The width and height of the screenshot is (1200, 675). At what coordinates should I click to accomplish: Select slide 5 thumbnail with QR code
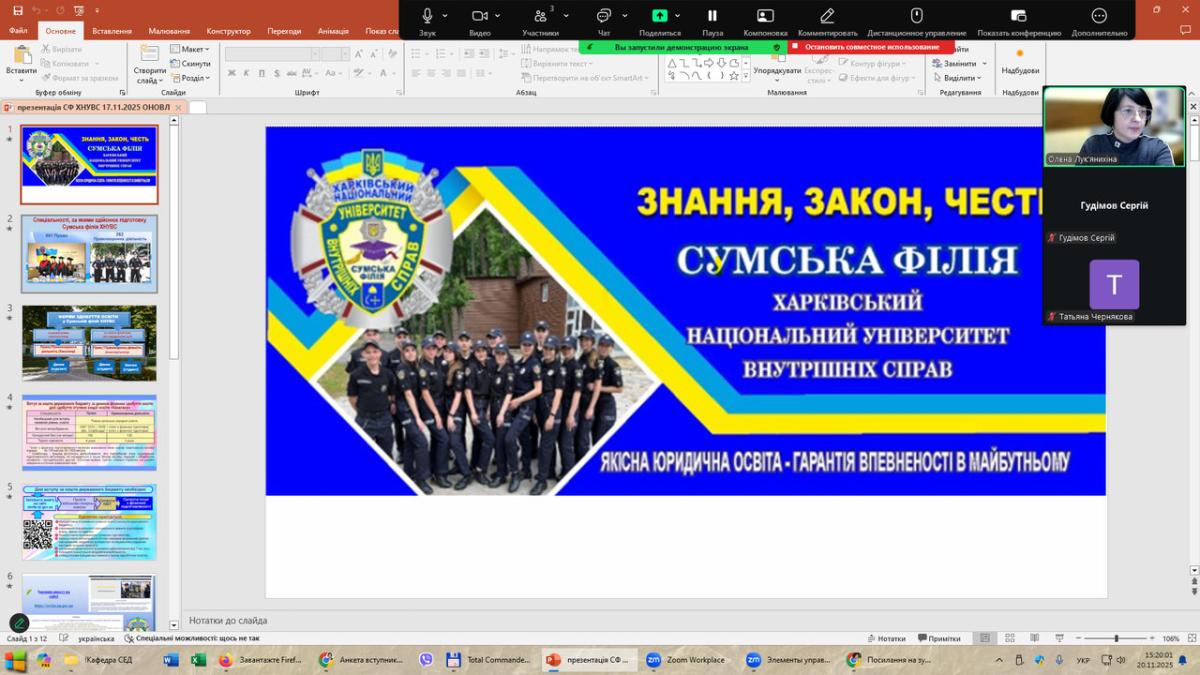(89, 523)
